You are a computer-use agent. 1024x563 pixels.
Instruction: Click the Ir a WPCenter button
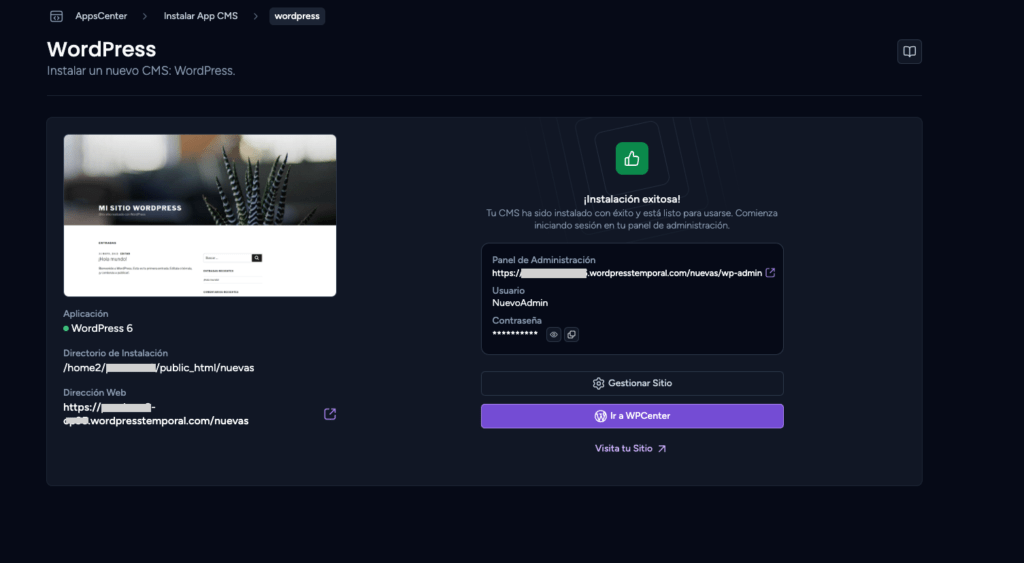(x=632, y=416)
